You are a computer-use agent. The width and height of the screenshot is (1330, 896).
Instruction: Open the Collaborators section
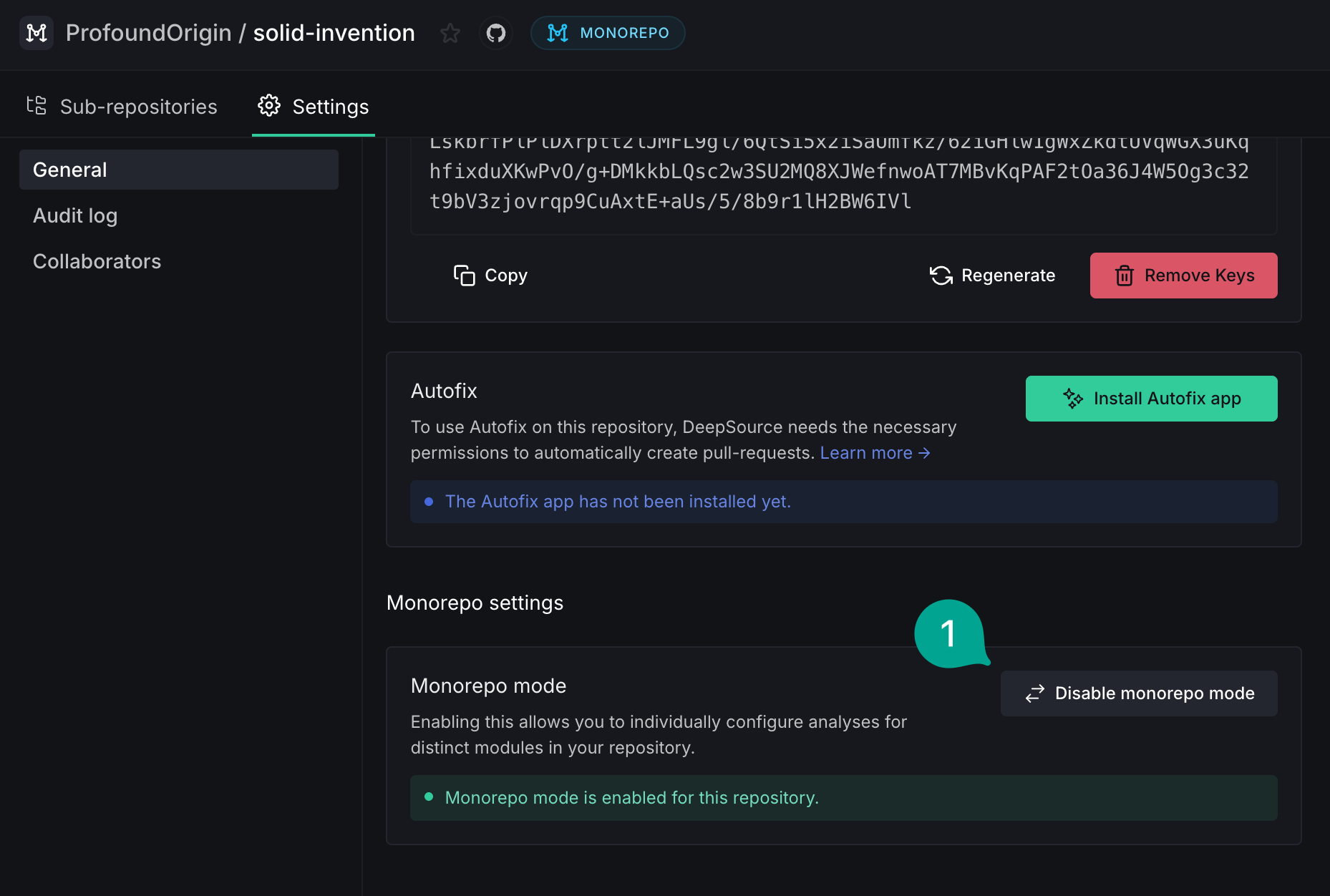tap(97, 261)
